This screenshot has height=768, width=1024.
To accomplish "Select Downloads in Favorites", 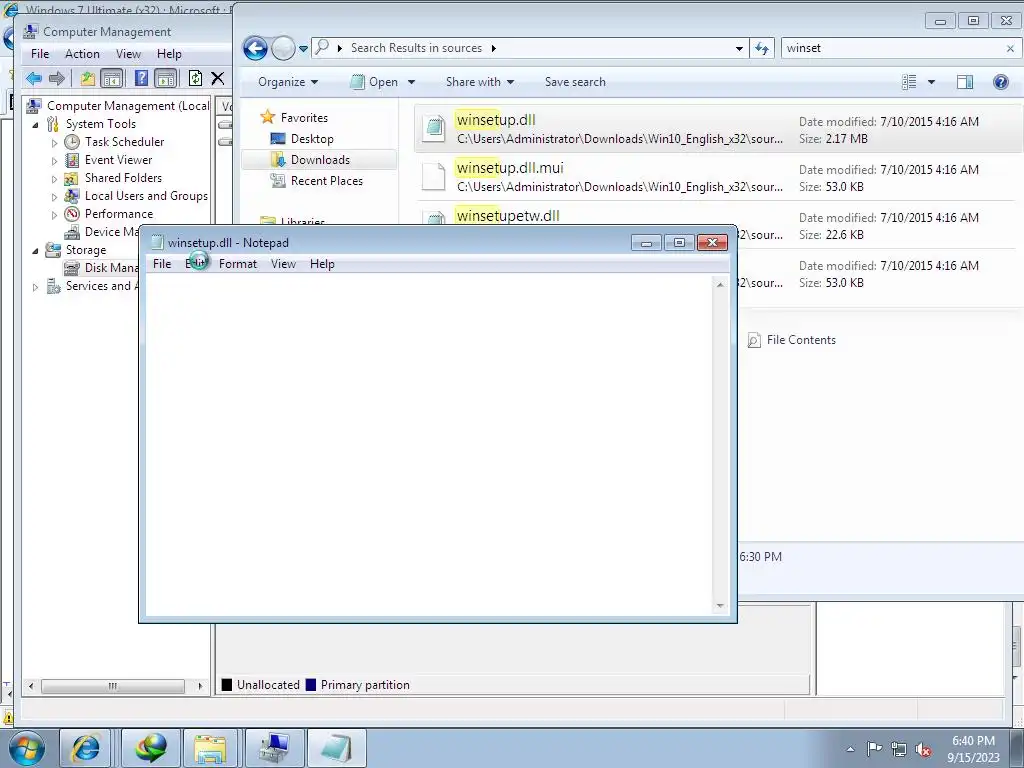I will 320,160.
